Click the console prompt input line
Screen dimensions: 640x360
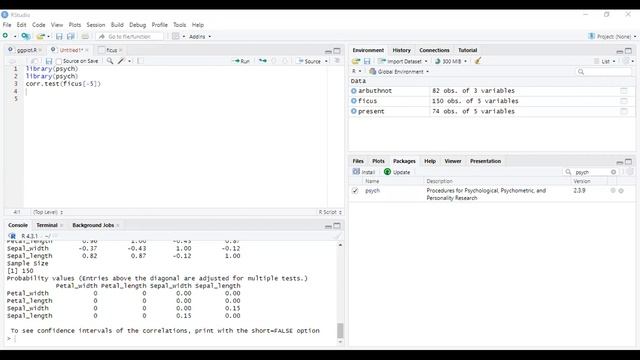coord(171,338)
